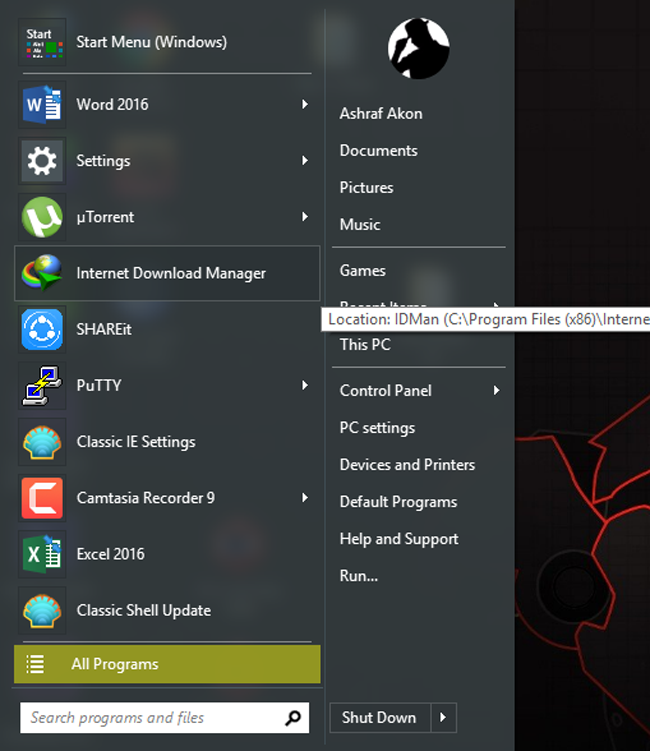Select the Internet Download Manager label
The image size is (650, 751).
click(x=171, y=273)
